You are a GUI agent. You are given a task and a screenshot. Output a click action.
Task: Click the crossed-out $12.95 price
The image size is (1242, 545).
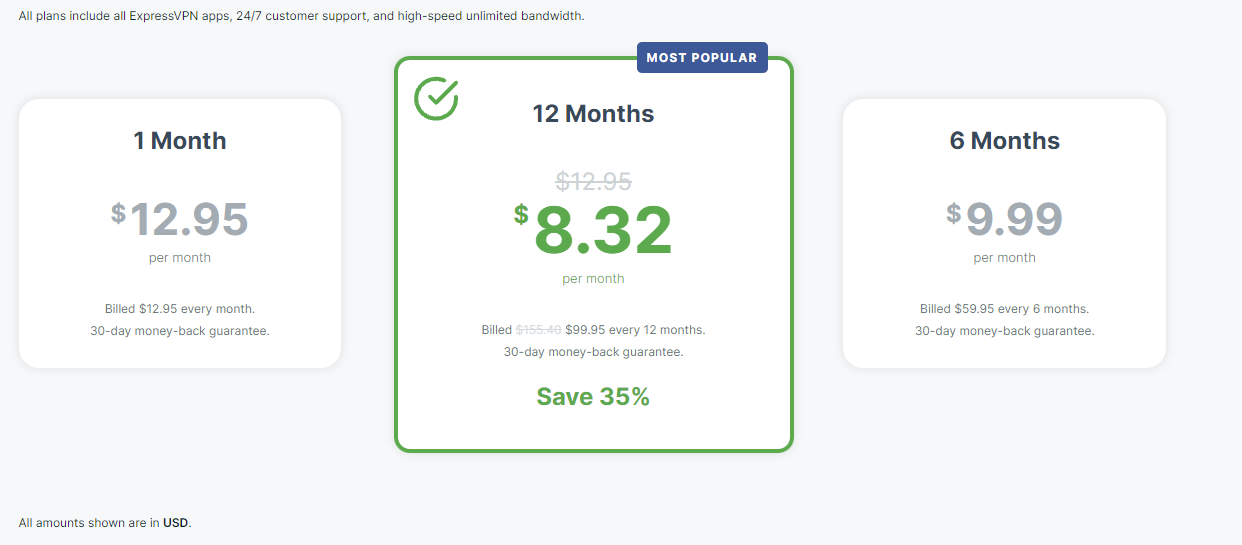click(x=594, y=181)
